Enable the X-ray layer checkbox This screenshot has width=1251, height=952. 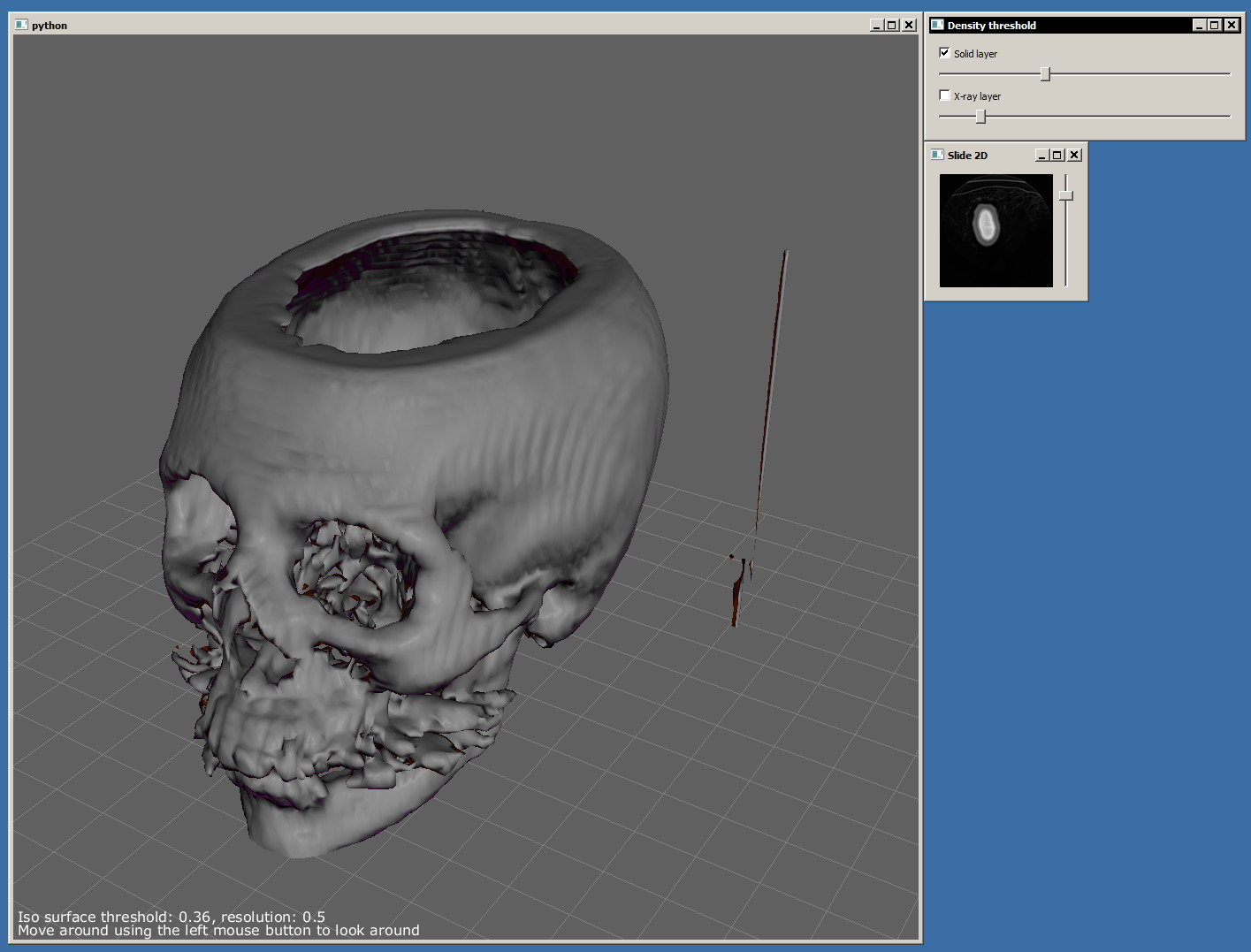tap(944, 95)
